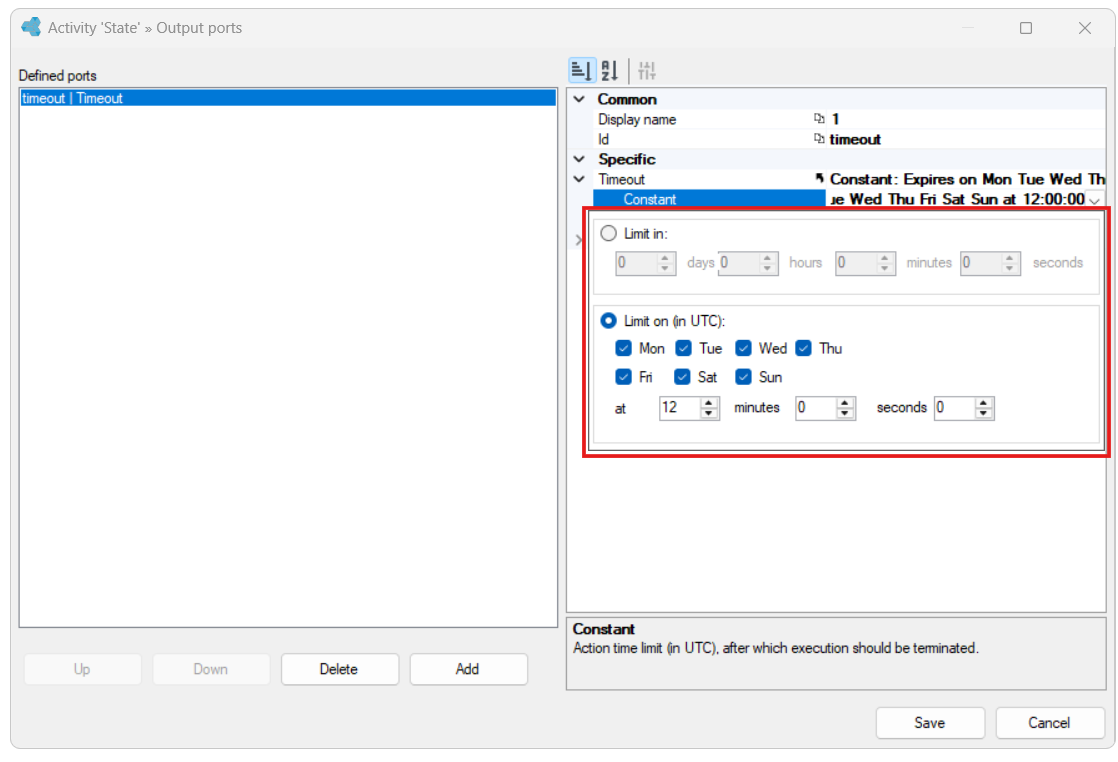Click the Display name value '1'
Image resolution: width=1118 pixels, height=762 pixels.
pyautogui.click(x=835, y=119)
